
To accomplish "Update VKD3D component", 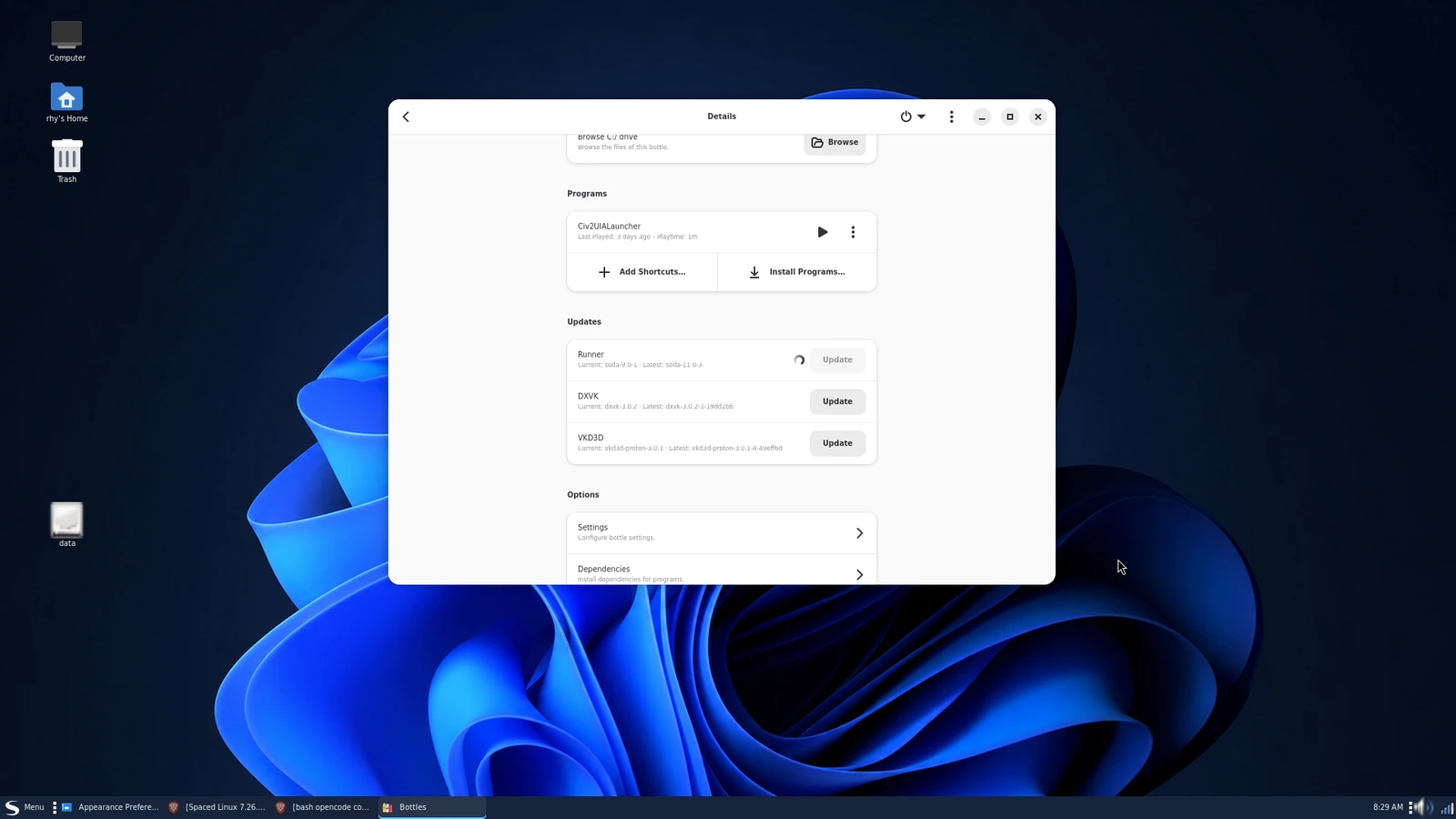I will point(837,443).
